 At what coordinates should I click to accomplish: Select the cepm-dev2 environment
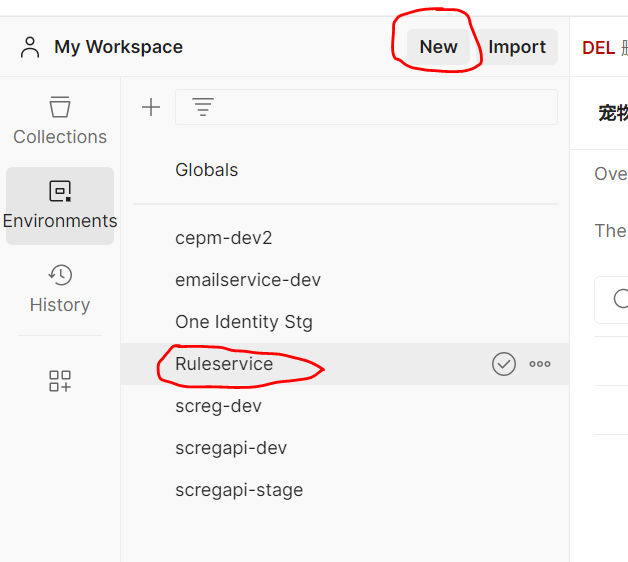tap(223, 238)
